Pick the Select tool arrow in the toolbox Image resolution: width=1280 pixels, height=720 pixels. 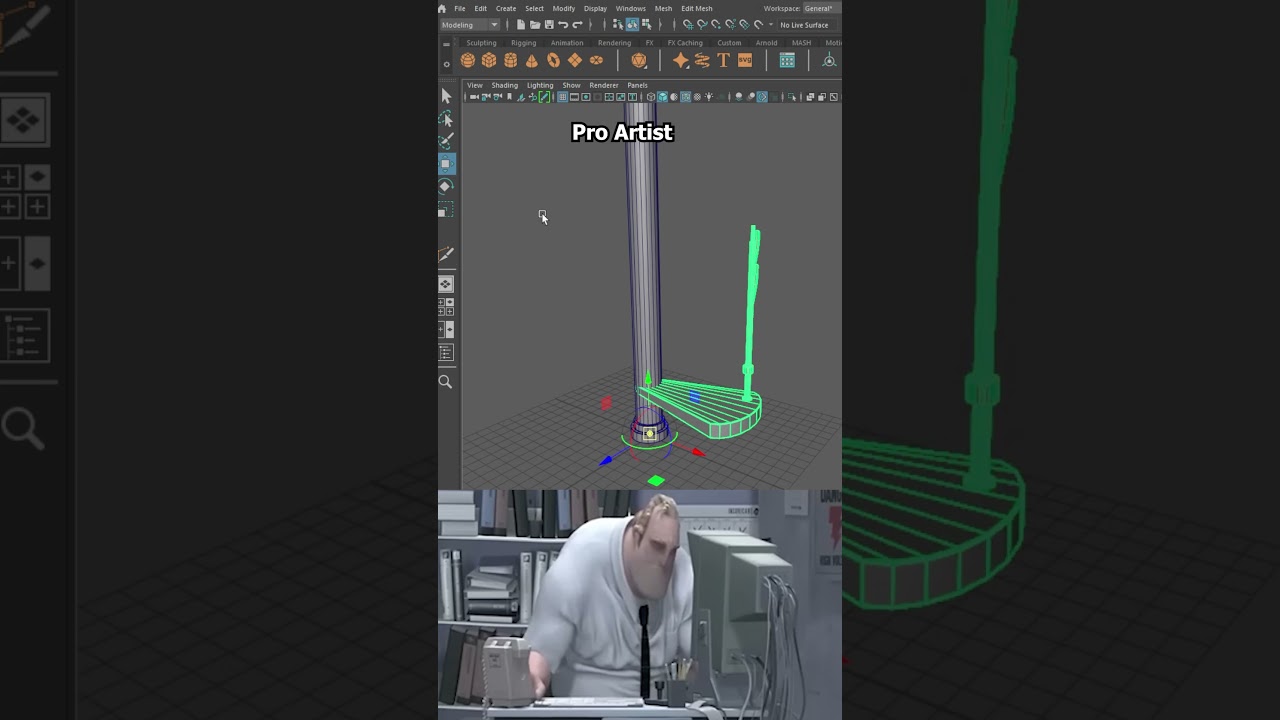click(446, 96)
